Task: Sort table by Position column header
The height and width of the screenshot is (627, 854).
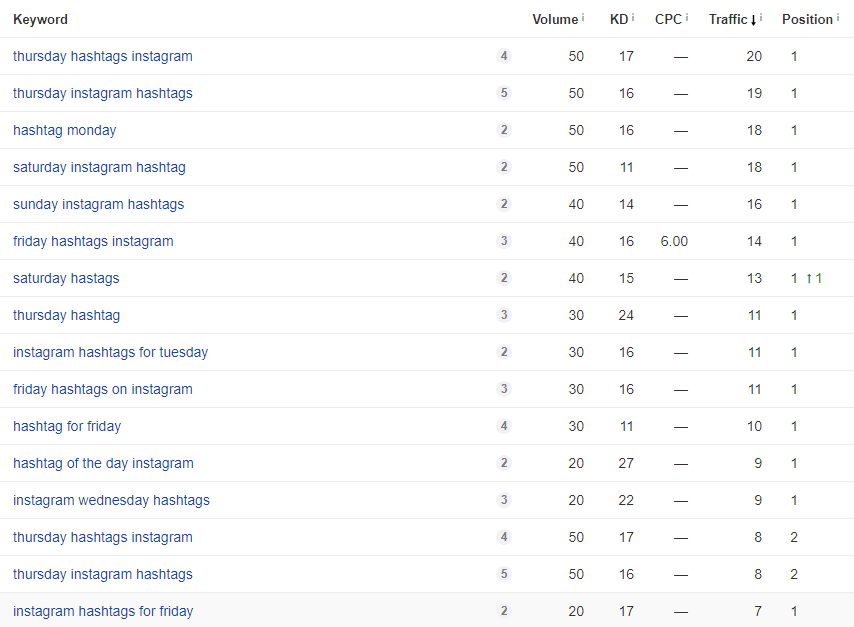Action: (x=806, y=19)
